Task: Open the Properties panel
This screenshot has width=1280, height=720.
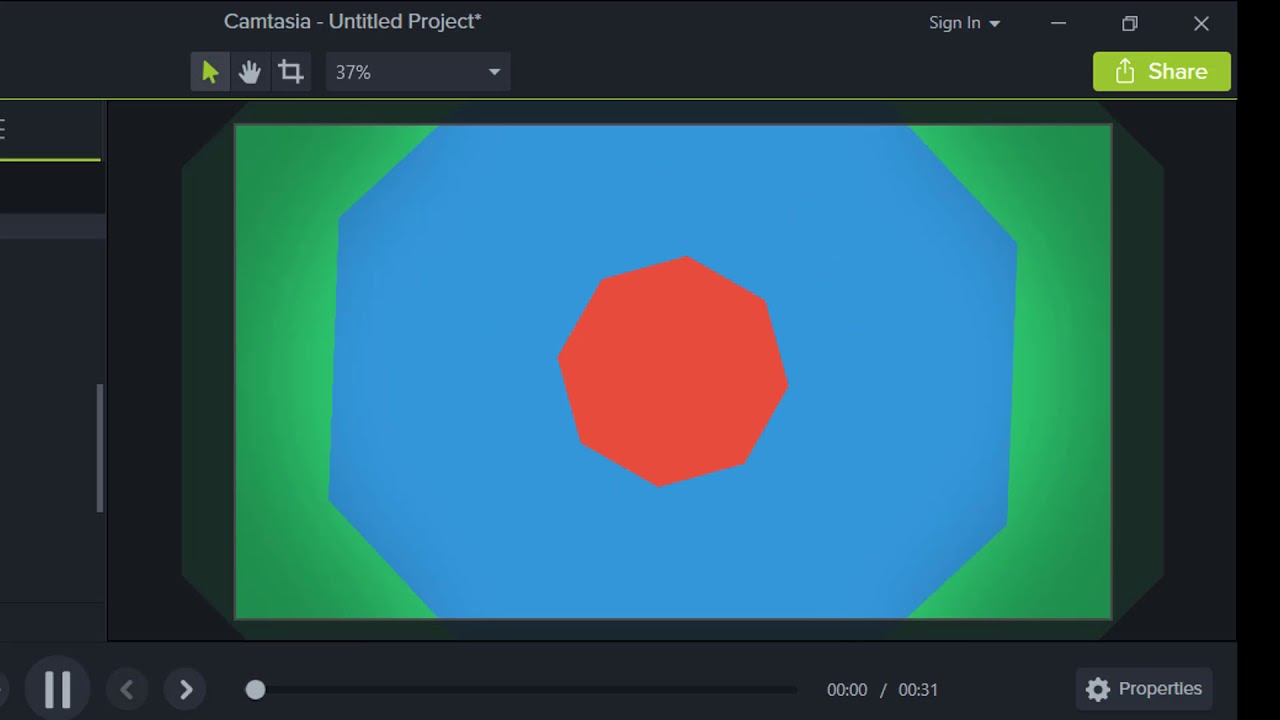Action: pos(1144,689)
